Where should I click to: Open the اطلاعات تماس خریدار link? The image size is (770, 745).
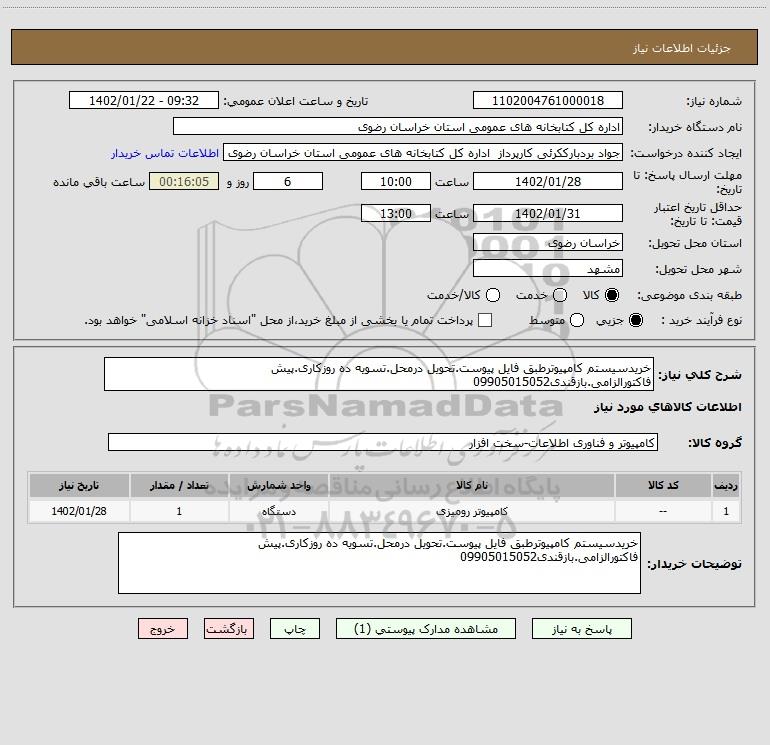point(165,153)
